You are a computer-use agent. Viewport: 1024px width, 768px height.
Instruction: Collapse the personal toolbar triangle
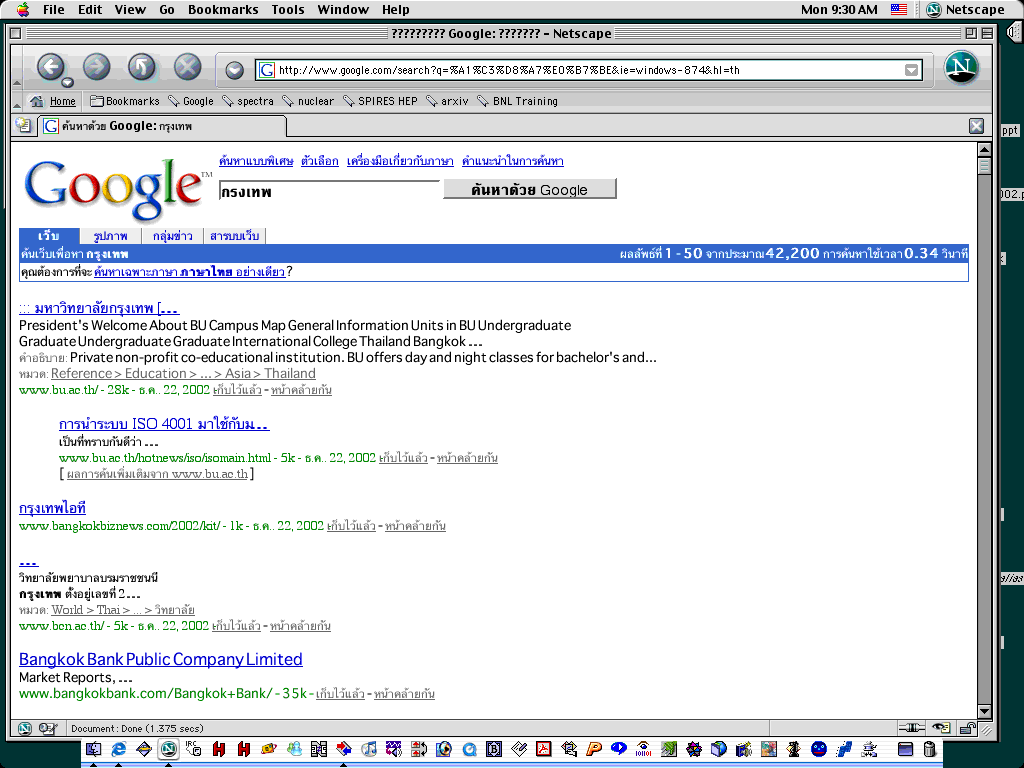[x=17, y=104]
